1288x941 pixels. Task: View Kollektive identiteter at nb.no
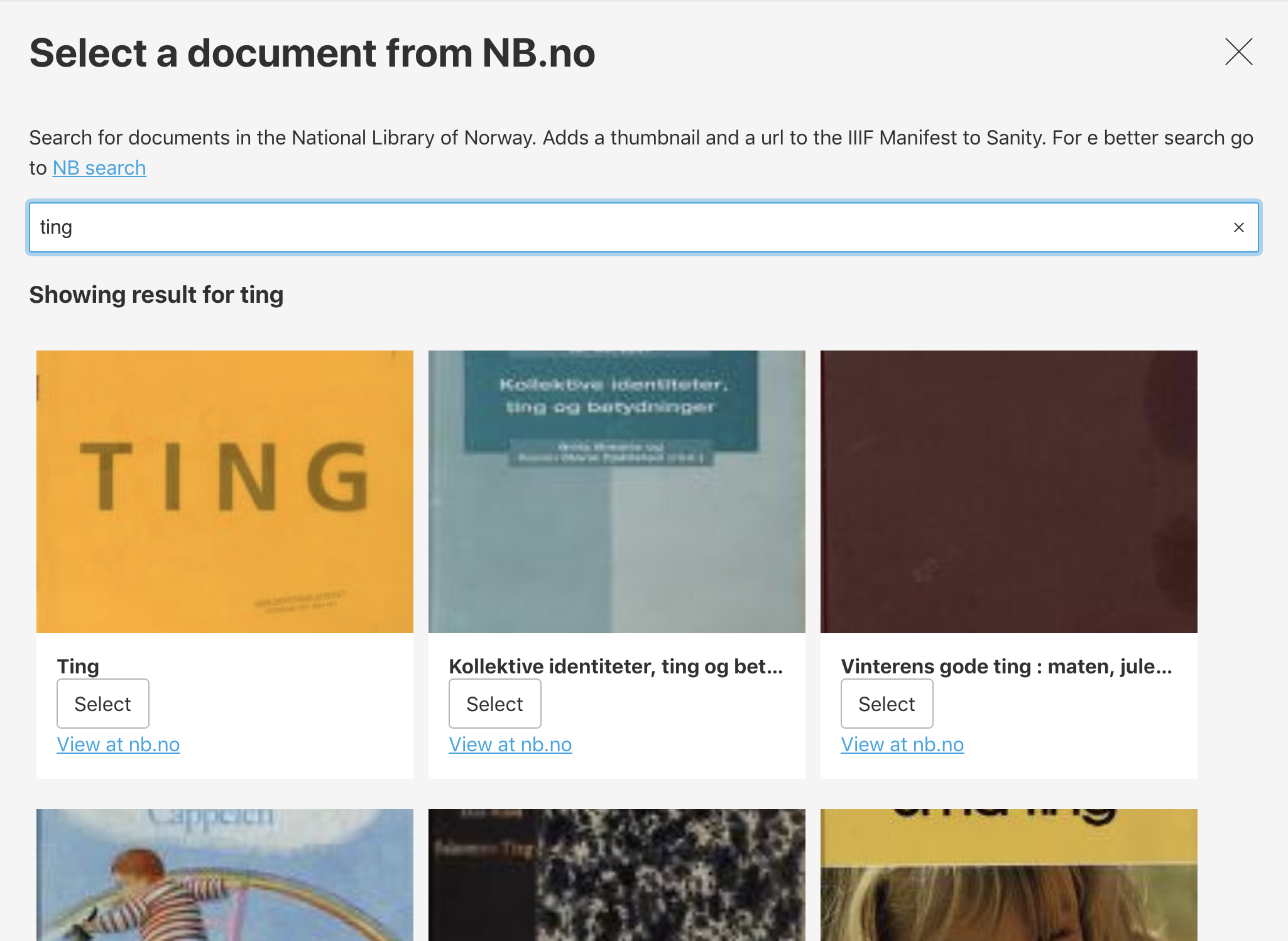coord(510,744)
